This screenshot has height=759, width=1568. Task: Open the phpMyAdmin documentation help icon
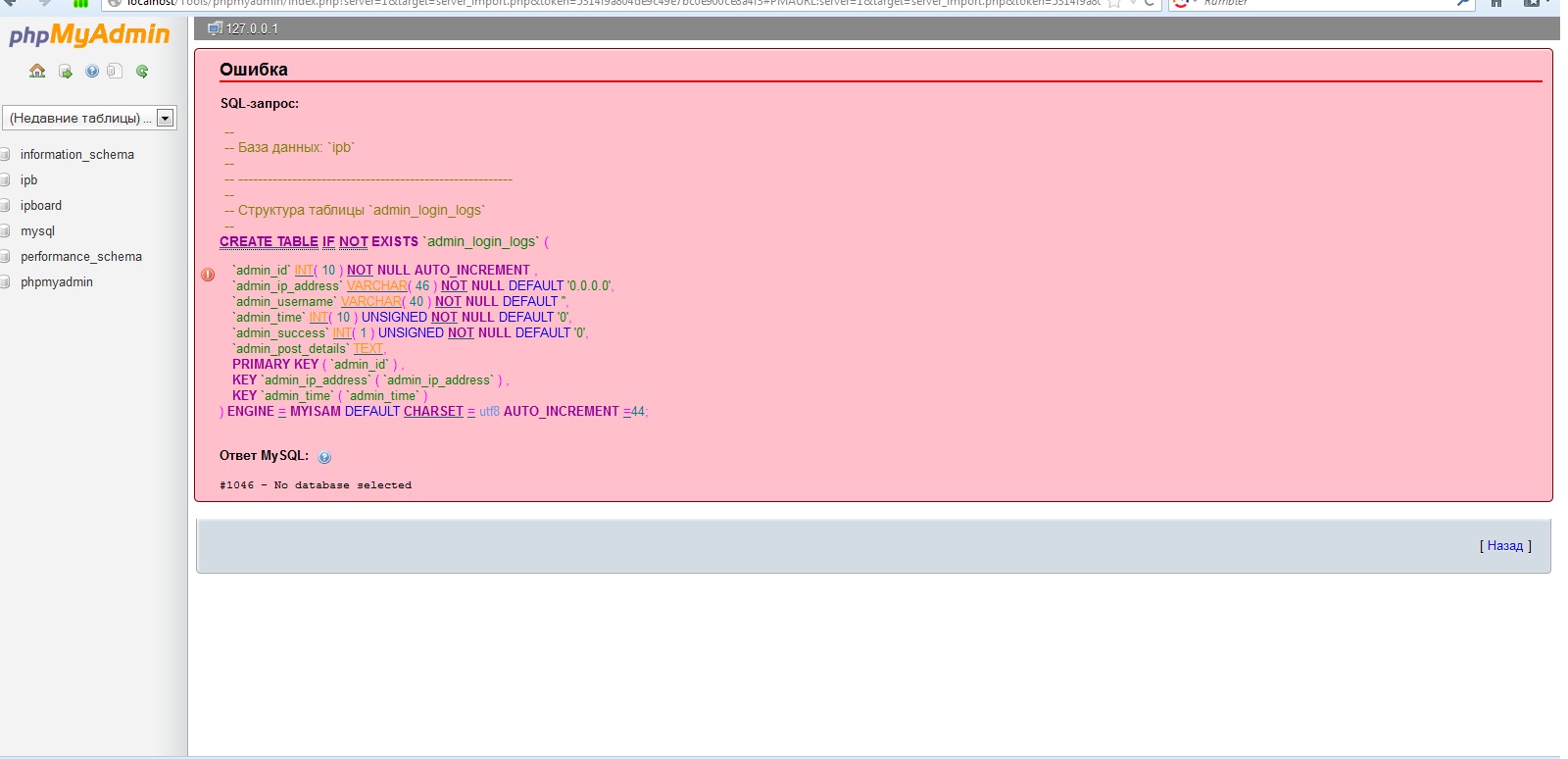point(92,71)
